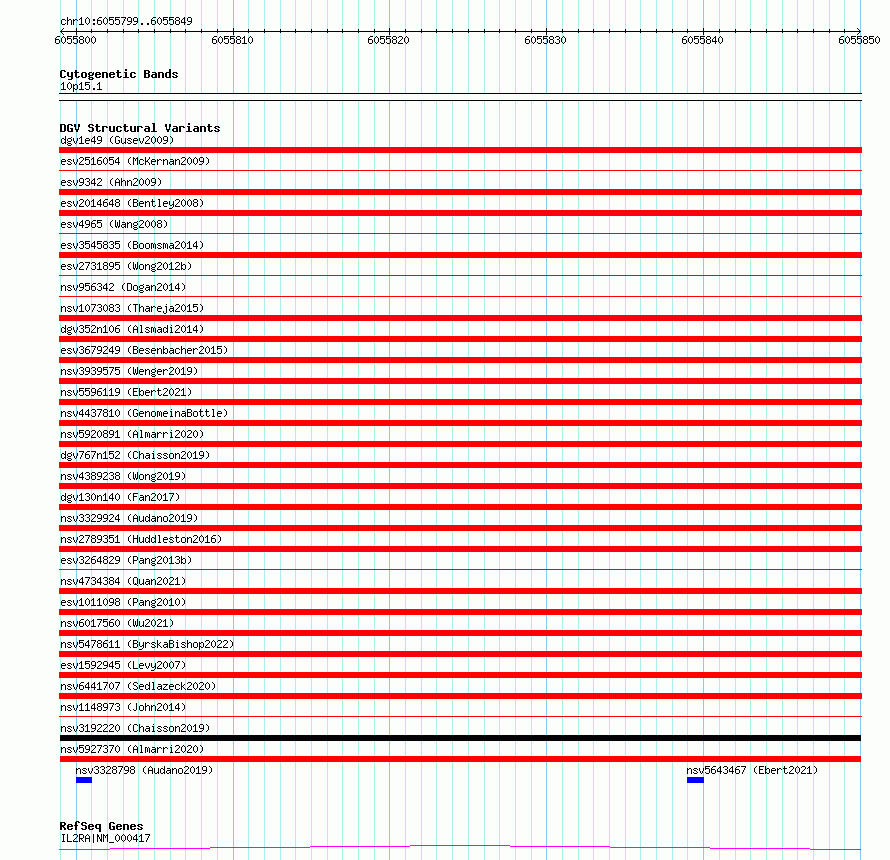Open variant esv2014648 (Bentley2008)

pyautogui.click(x=132, y=203)
